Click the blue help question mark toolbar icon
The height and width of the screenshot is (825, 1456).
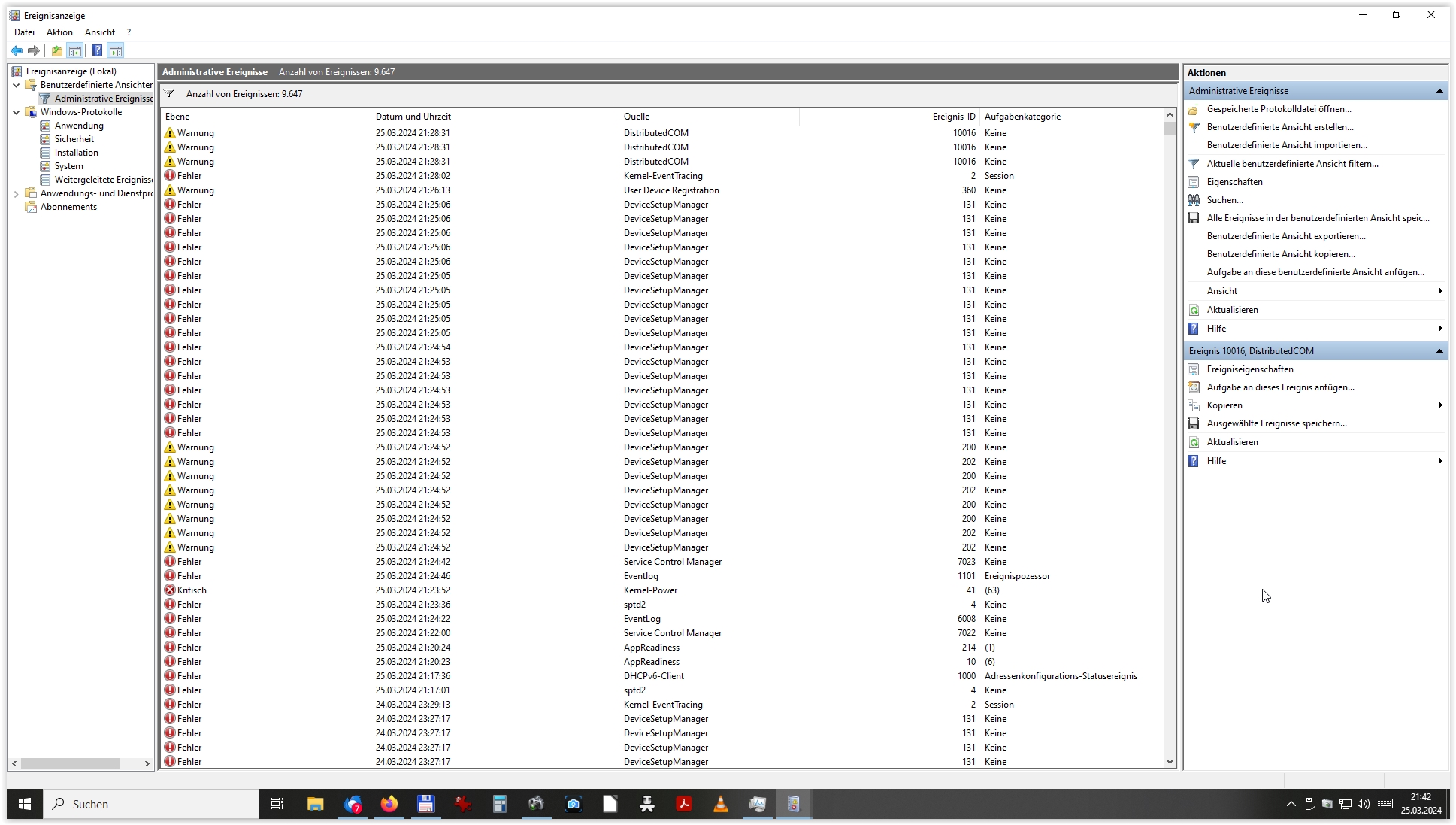click(x=97, y=50)
